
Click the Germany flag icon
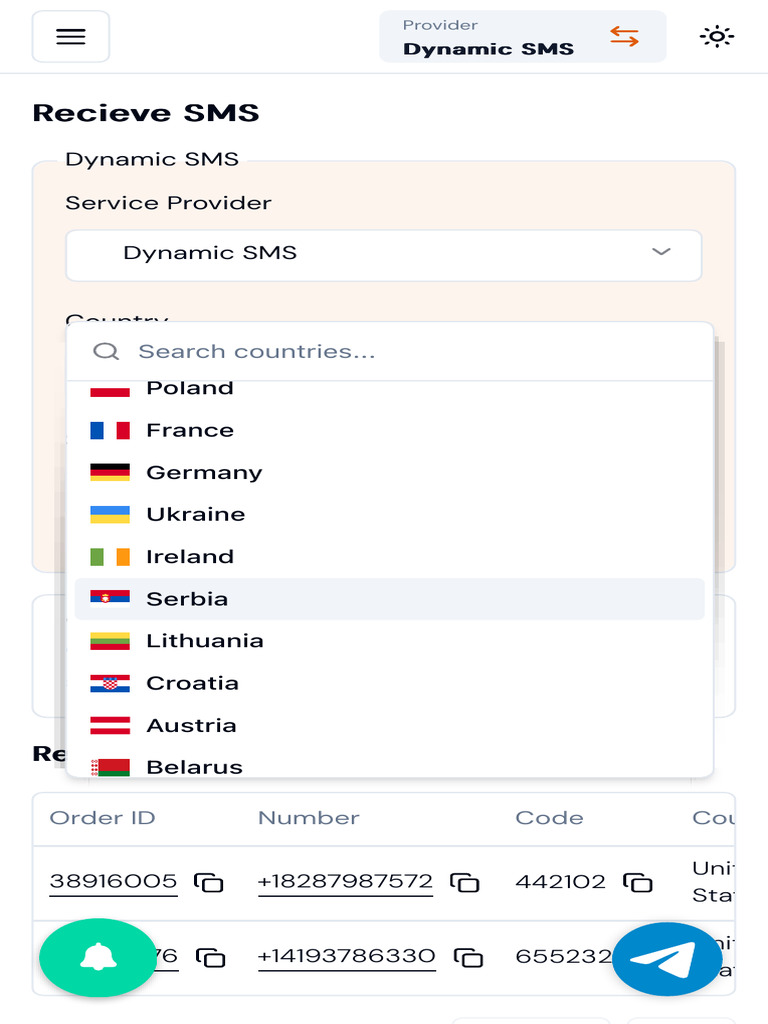click(x=110, y=472)
